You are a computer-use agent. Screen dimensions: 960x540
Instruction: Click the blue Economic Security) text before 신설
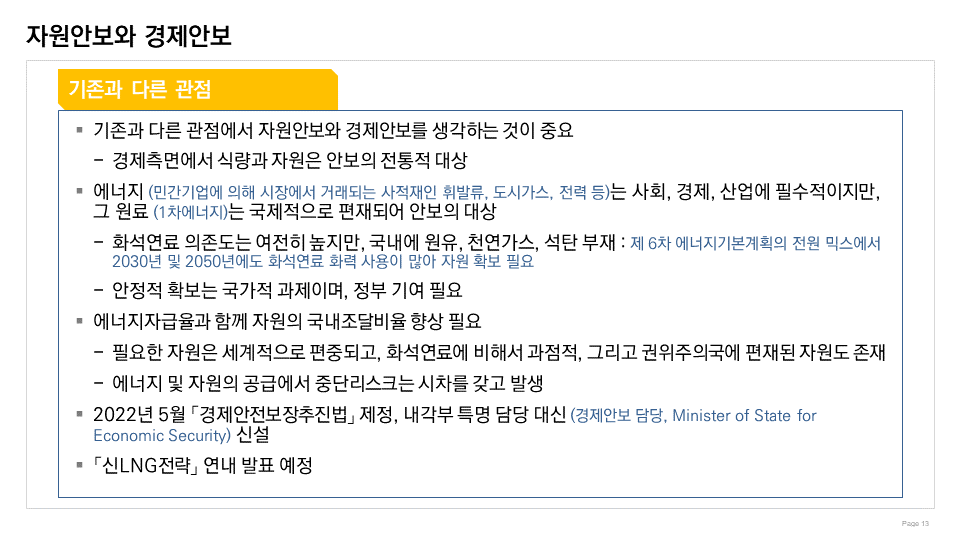click(162, 436)
